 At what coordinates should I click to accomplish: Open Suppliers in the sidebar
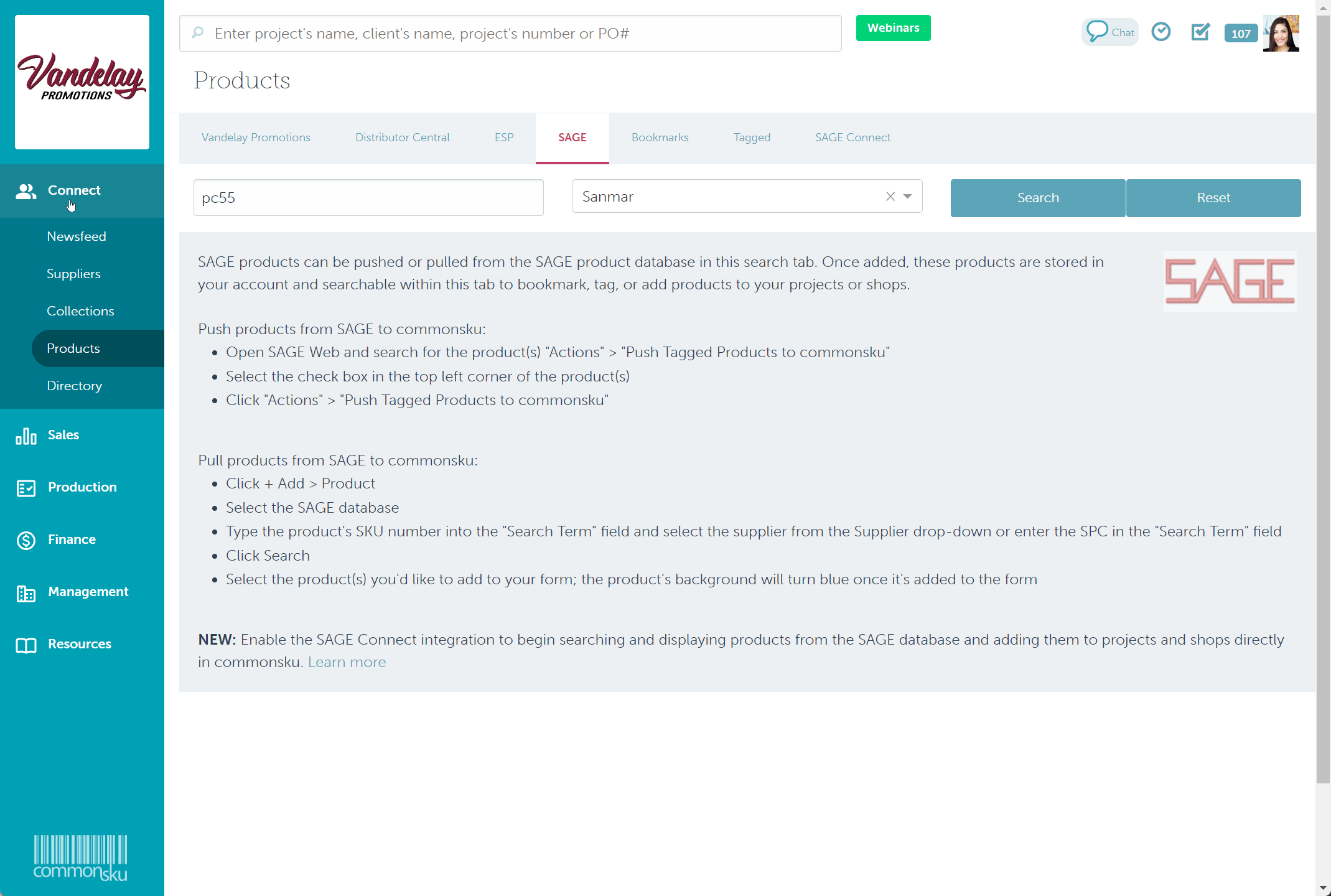[73, 274]
